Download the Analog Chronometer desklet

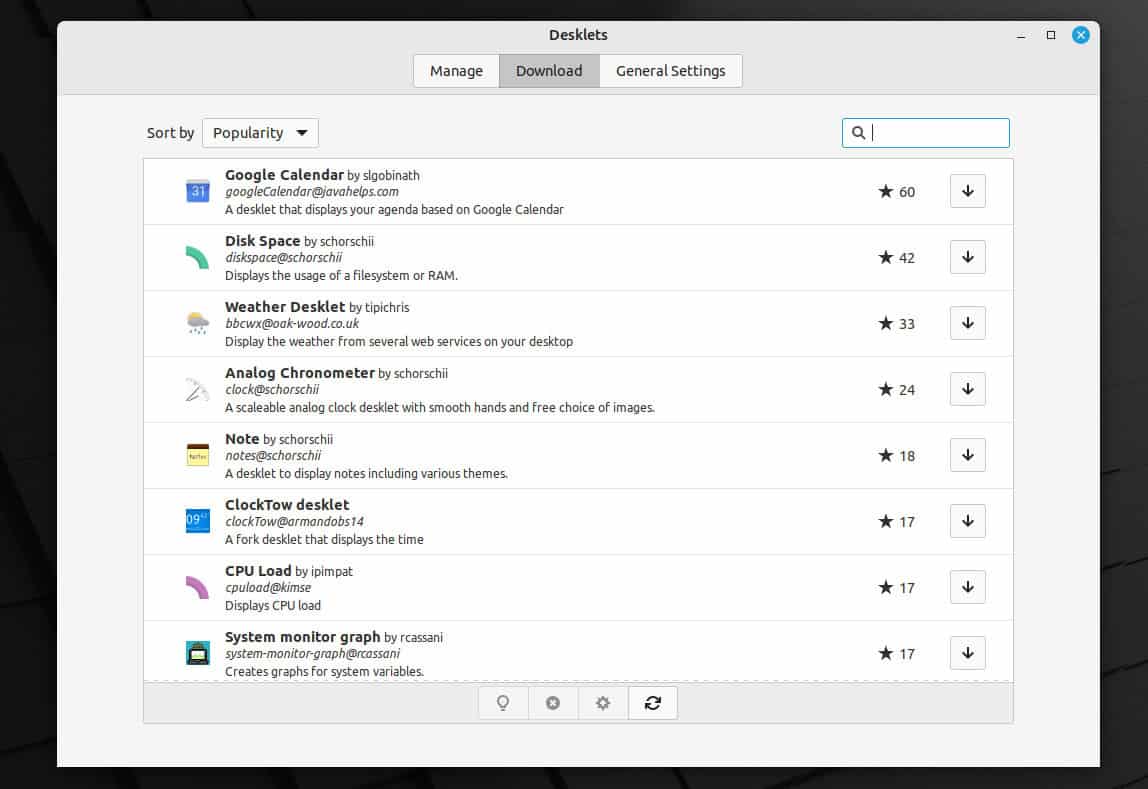967,389
